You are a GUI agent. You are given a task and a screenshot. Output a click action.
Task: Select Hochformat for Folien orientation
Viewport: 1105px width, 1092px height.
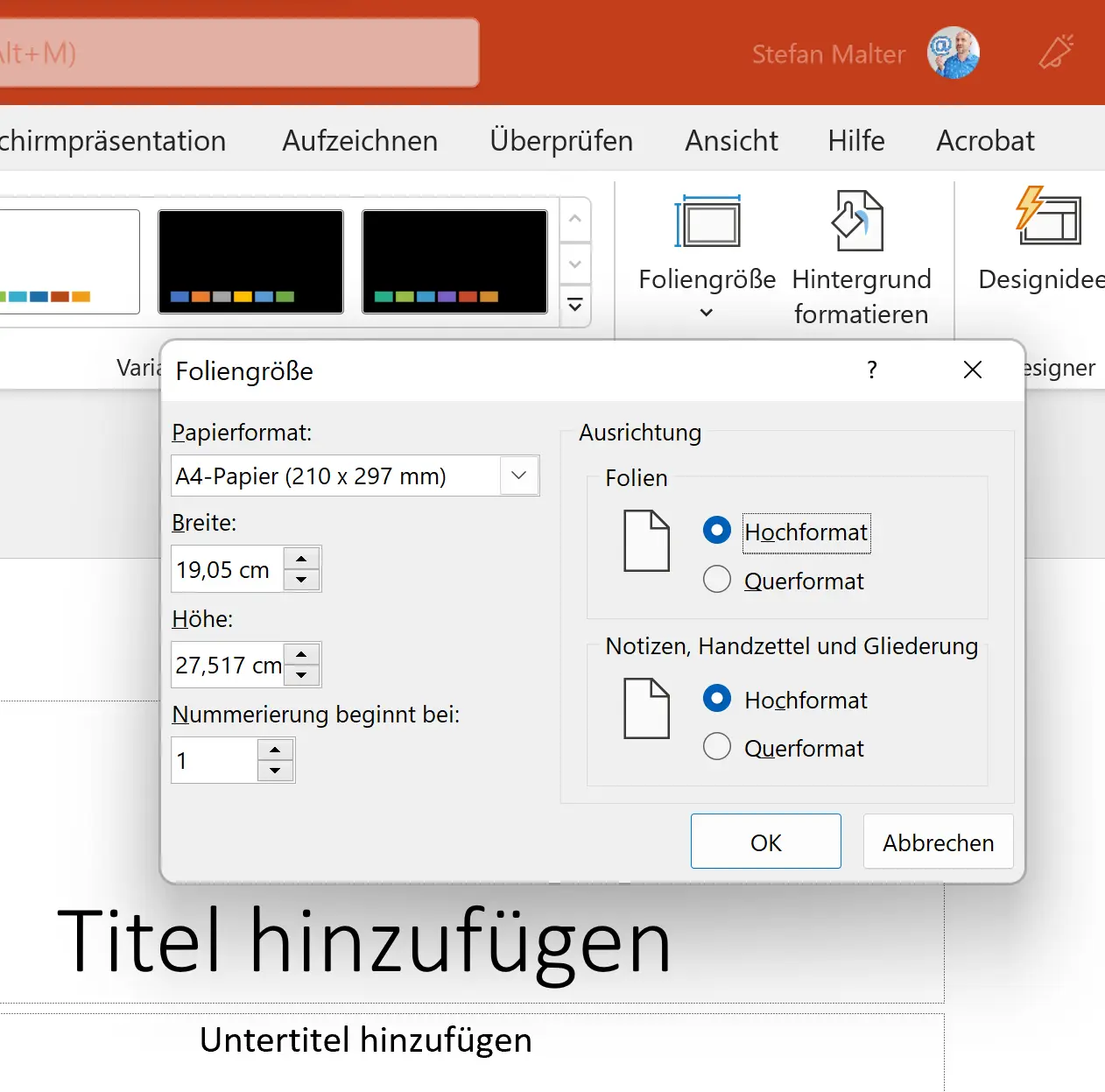point(717,531)
